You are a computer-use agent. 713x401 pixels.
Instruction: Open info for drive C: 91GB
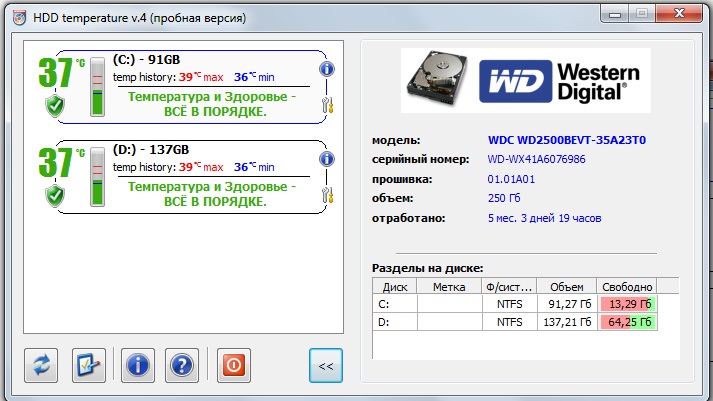[326, 69]
